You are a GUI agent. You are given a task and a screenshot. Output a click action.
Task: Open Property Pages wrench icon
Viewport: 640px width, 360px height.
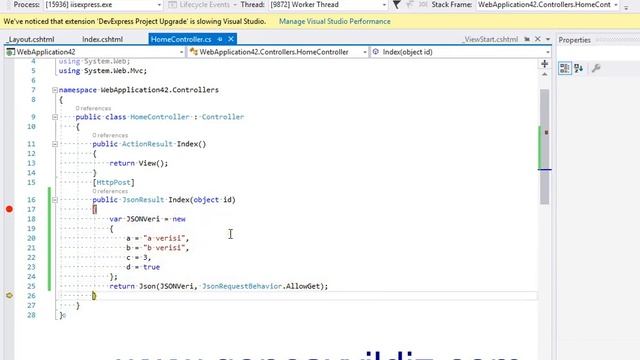click(x=596, y=68)
